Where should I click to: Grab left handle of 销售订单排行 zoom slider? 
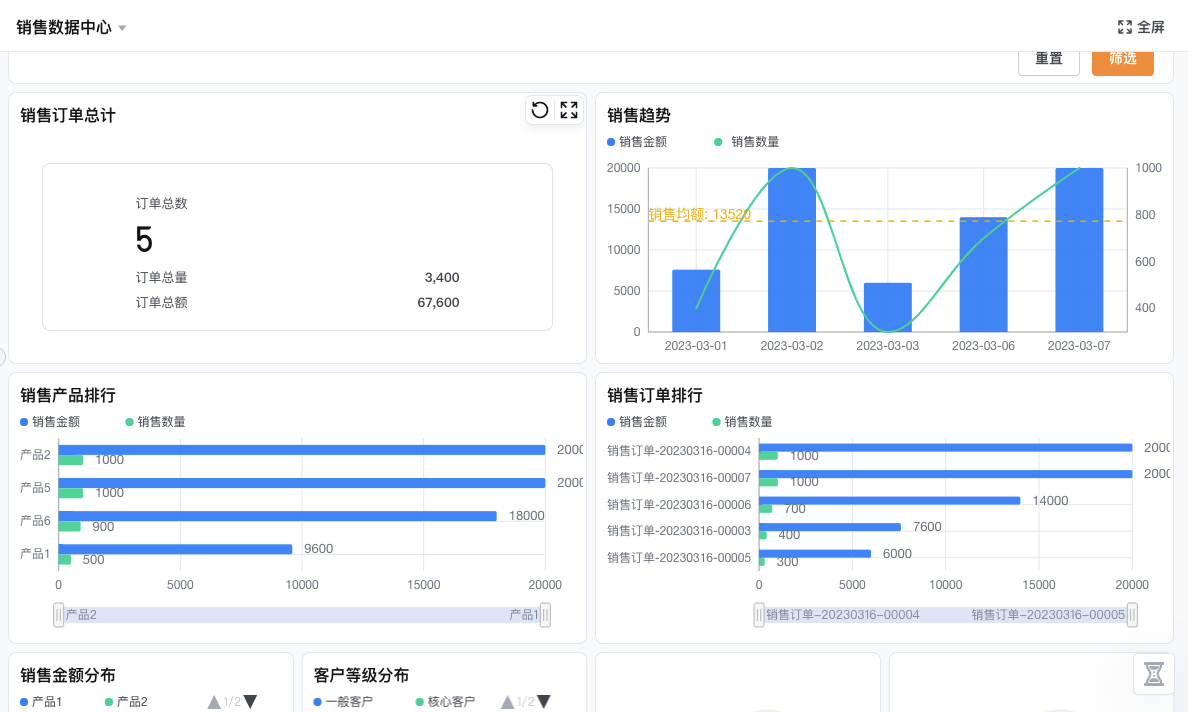(758, 614)
